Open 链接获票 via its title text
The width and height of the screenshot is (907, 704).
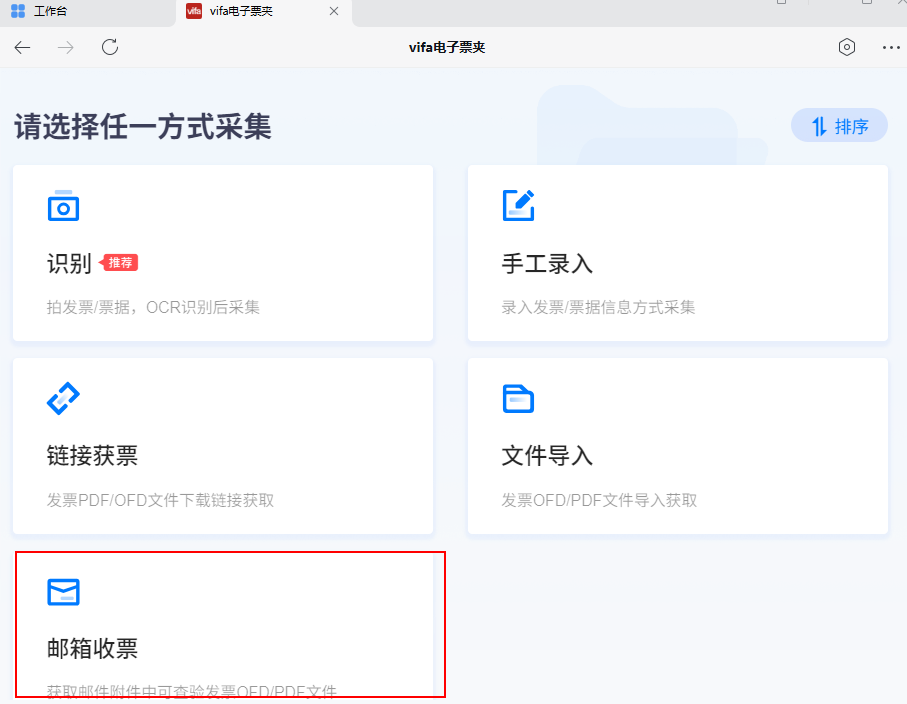tap(92, 456)
